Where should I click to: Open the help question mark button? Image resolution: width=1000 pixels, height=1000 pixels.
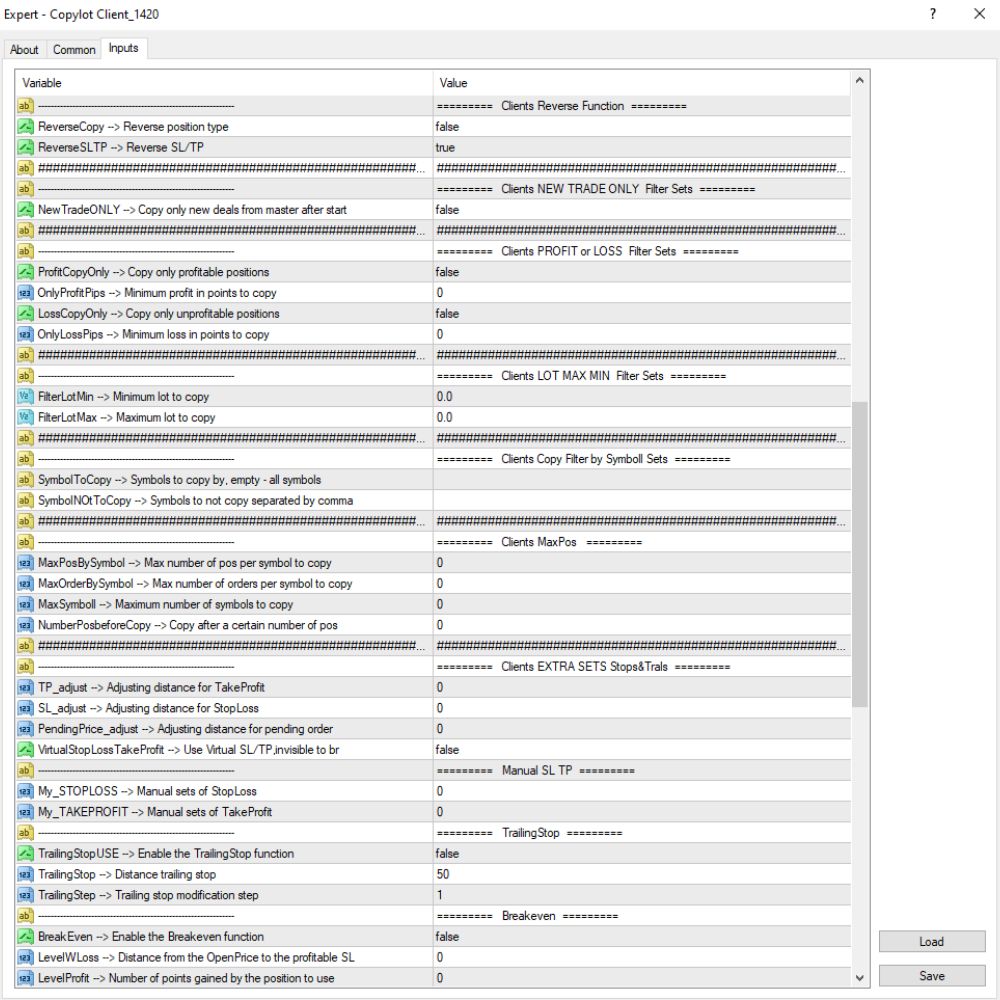point(933,14)
